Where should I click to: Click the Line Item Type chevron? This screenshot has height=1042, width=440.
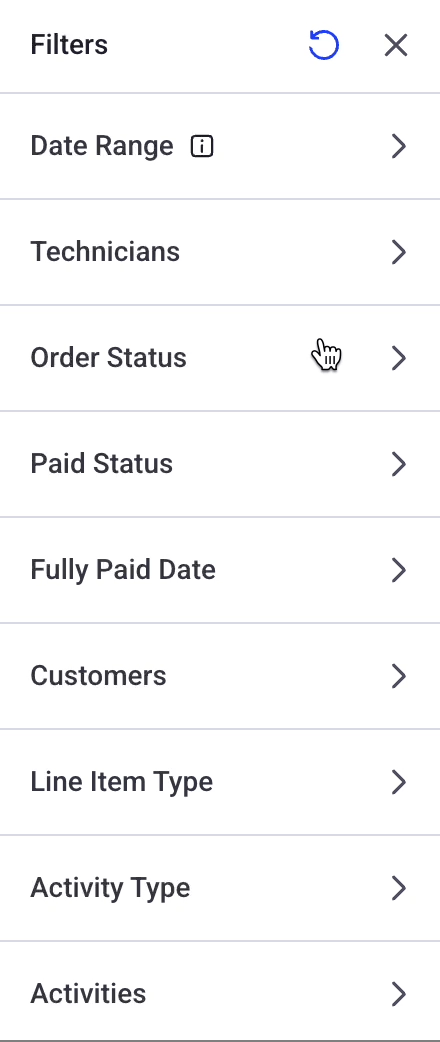pyautogui.click(x=398, y=782)
